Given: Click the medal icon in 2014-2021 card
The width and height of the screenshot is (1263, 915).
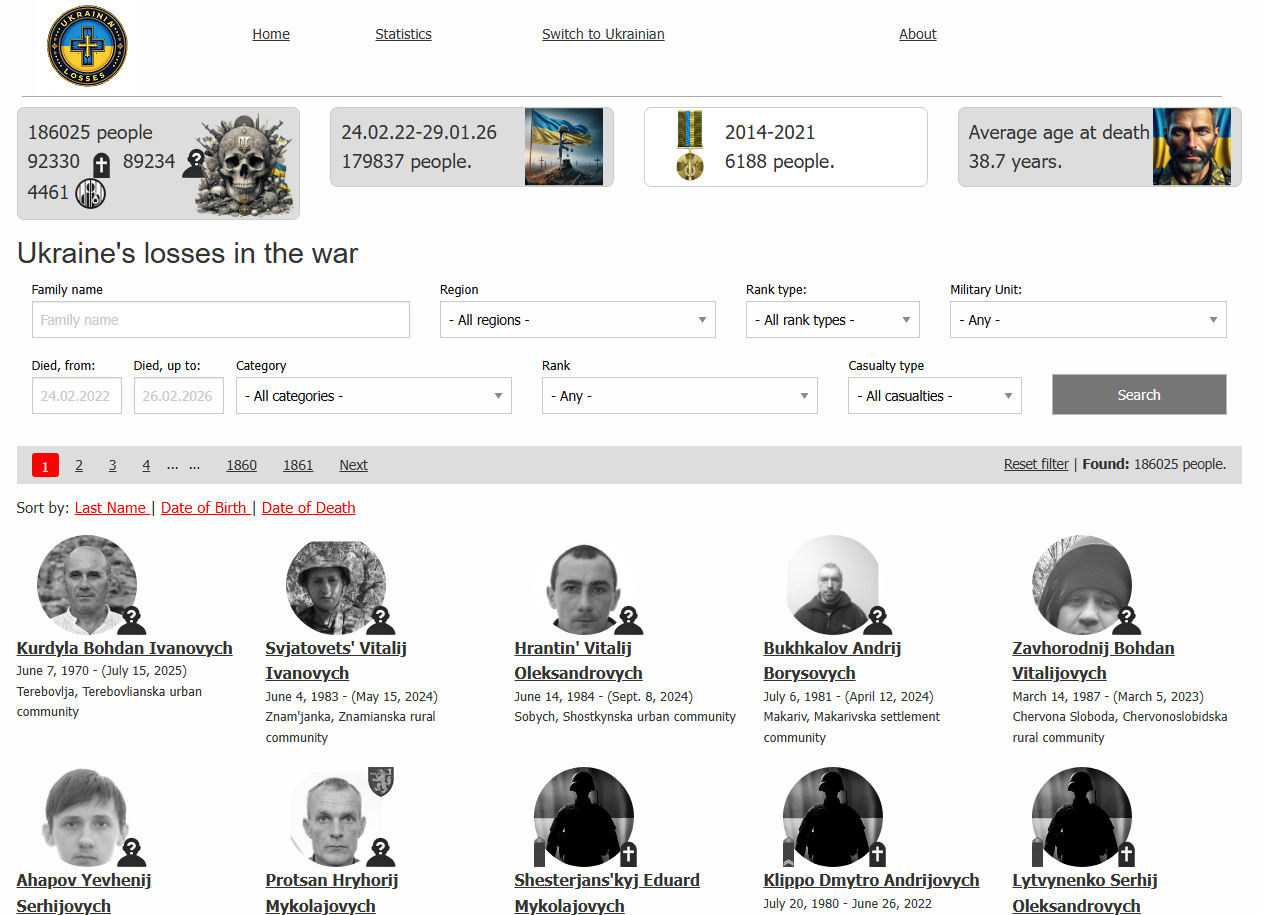Looking at the screenshot, I should click(x=690, y=146).
